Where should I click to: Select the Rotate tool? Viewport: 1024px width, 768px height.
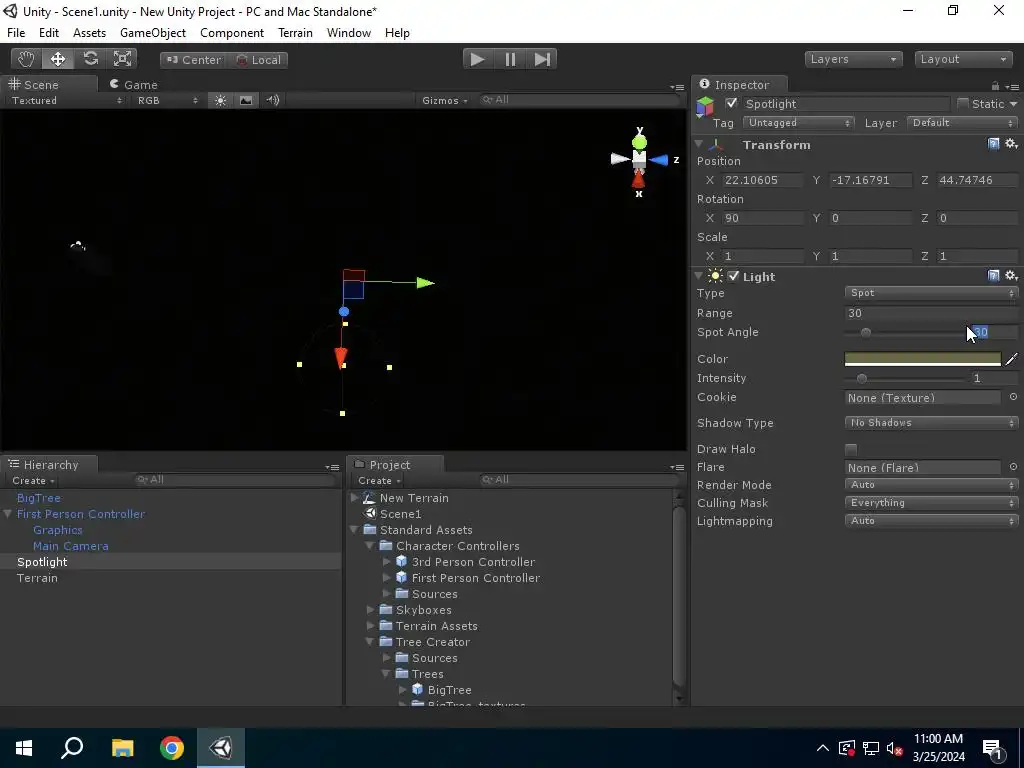click(90, 59)
